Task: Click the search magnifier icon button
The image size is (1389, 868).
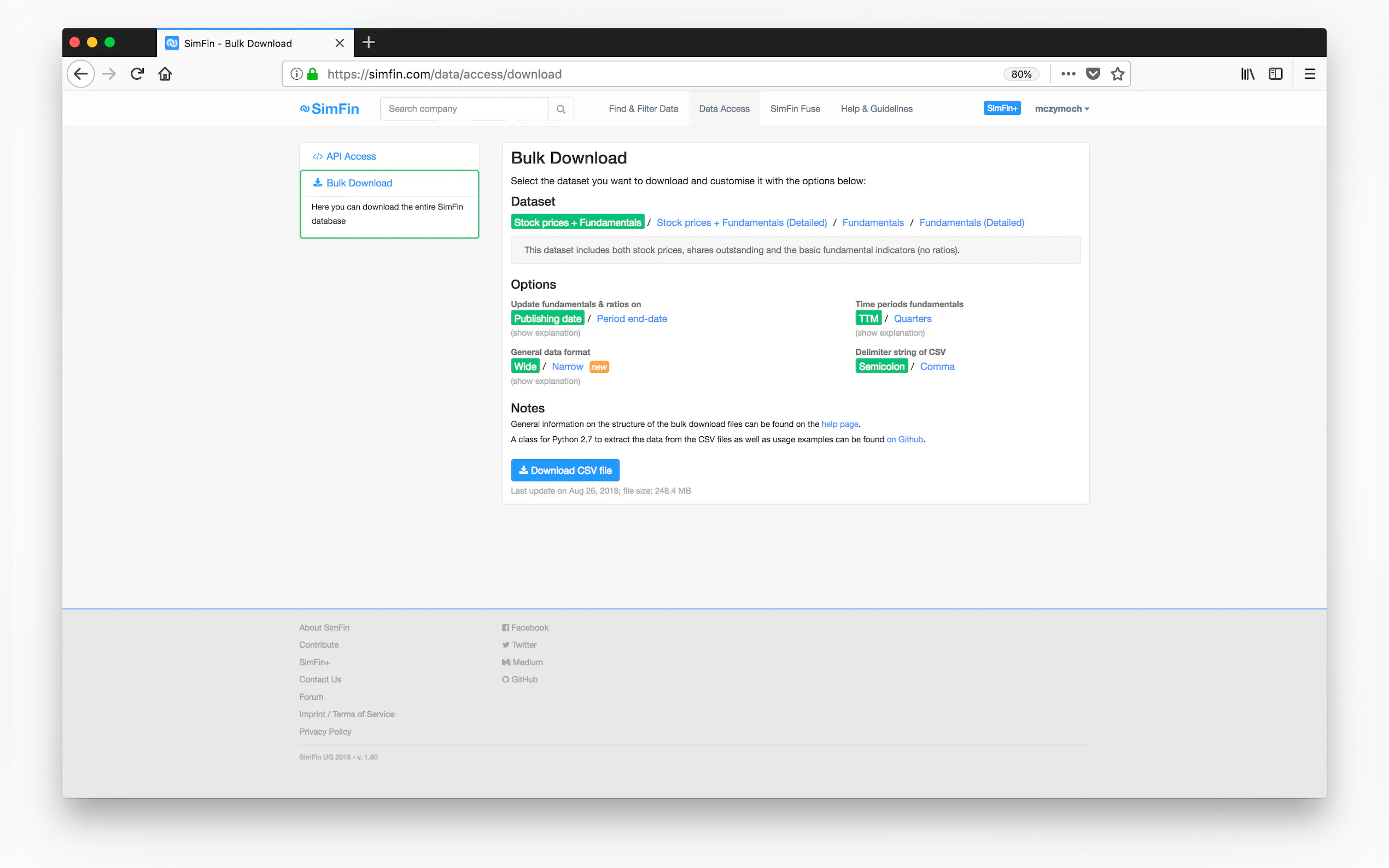Action: pyautogui.click(x=561, y=109)
